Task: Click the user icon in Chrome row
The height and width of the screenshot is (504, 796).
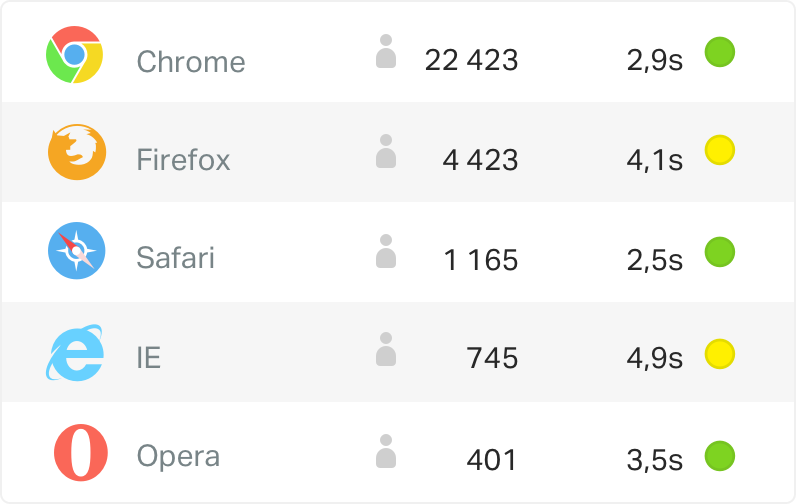Action: tap(386, 51)
